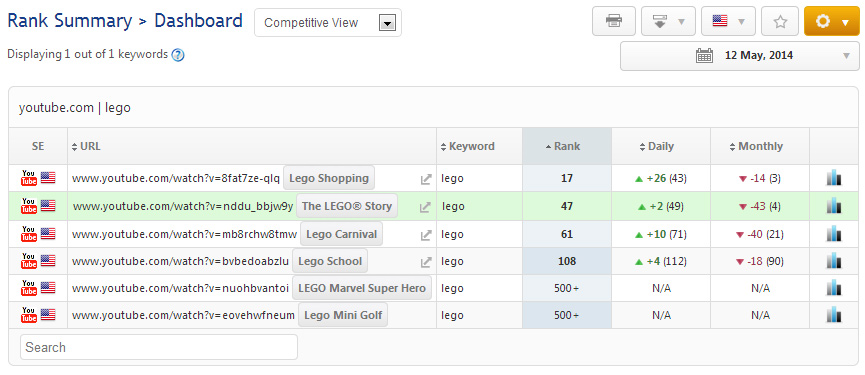Open the US flag country selector
The height and width of the screenshot is (375, 865).
(728, 22)
